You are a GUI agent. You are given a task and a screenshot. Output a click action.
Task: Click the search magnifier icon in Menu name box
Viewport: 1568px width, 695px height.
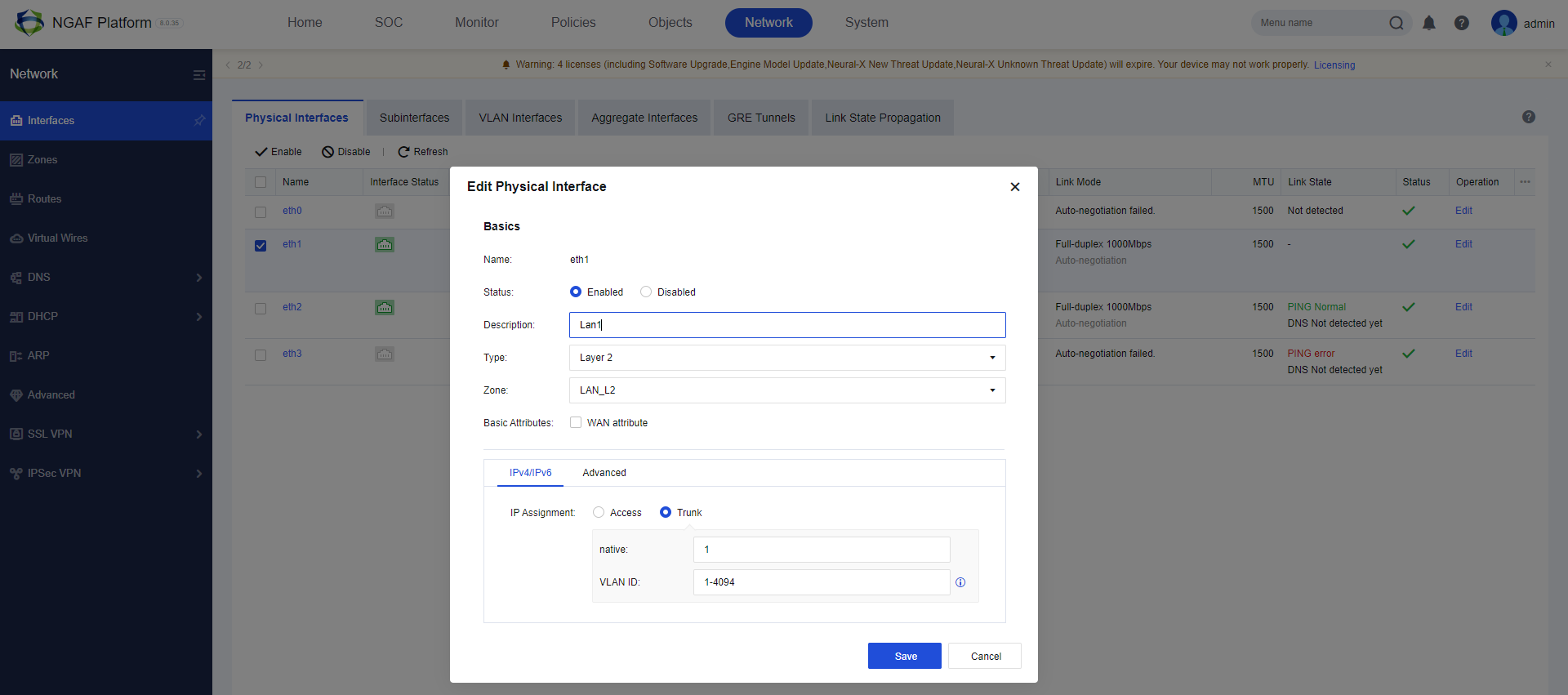(1396, 23)
